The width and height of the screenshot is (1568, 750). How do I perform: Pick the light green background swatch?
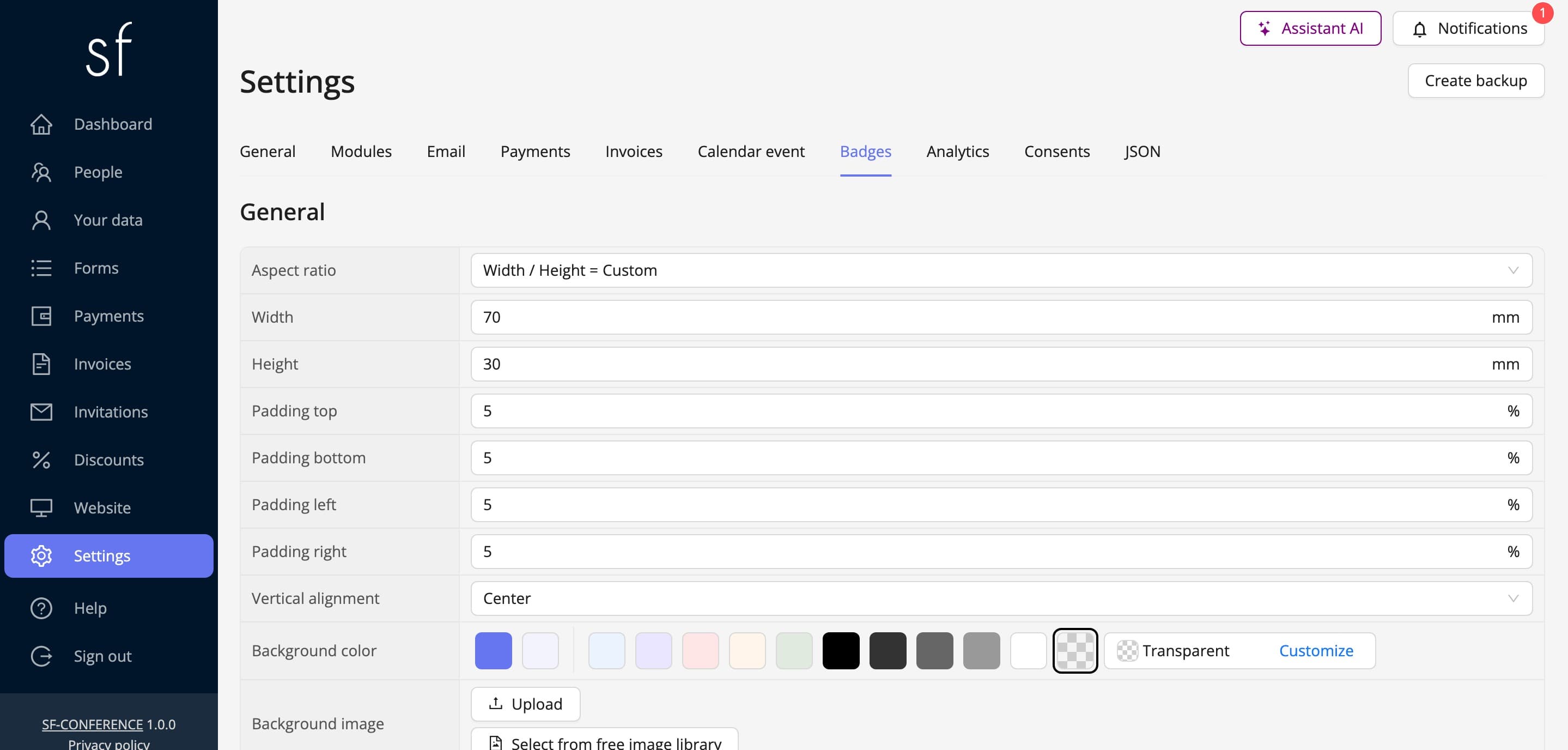point(794,651)
